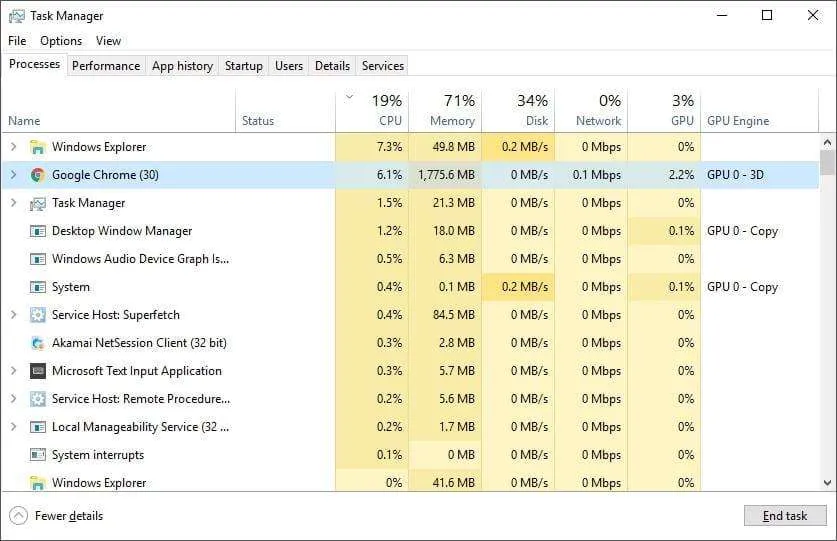Click the sort arrow above the CPU column
The width and height of the screenshot is (837, 541).
point(350,97)
